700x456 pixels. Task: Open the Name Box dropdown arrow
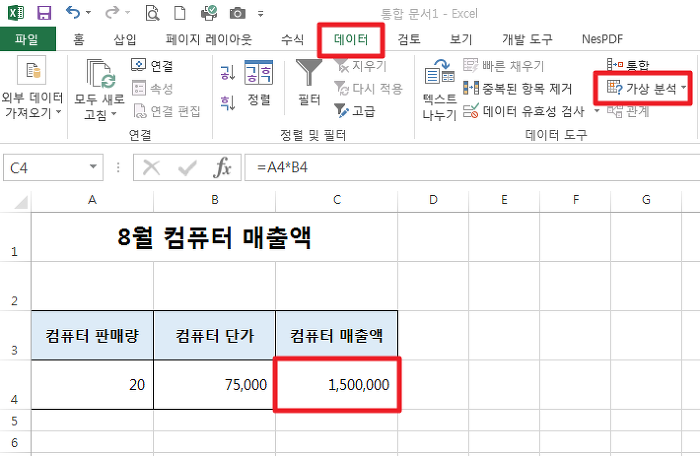[93, 167]
